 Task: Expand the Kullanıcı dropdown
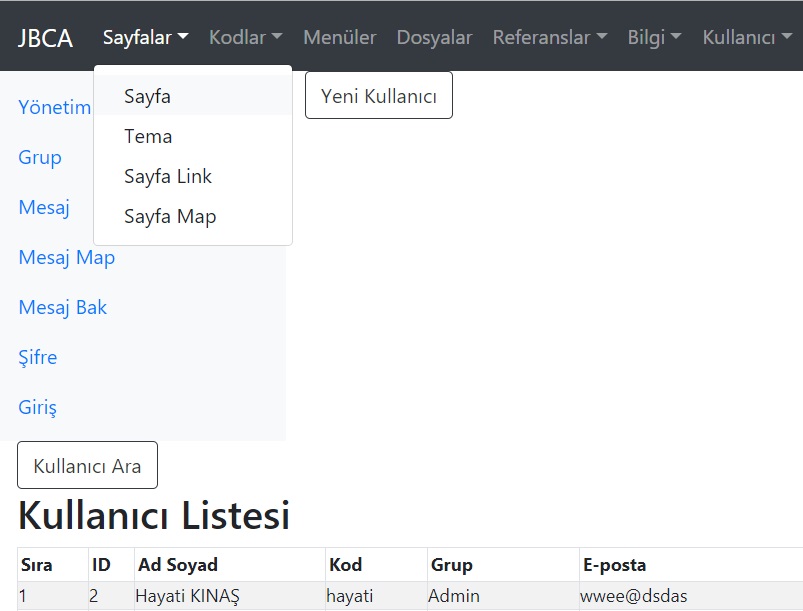coord(743,37)
